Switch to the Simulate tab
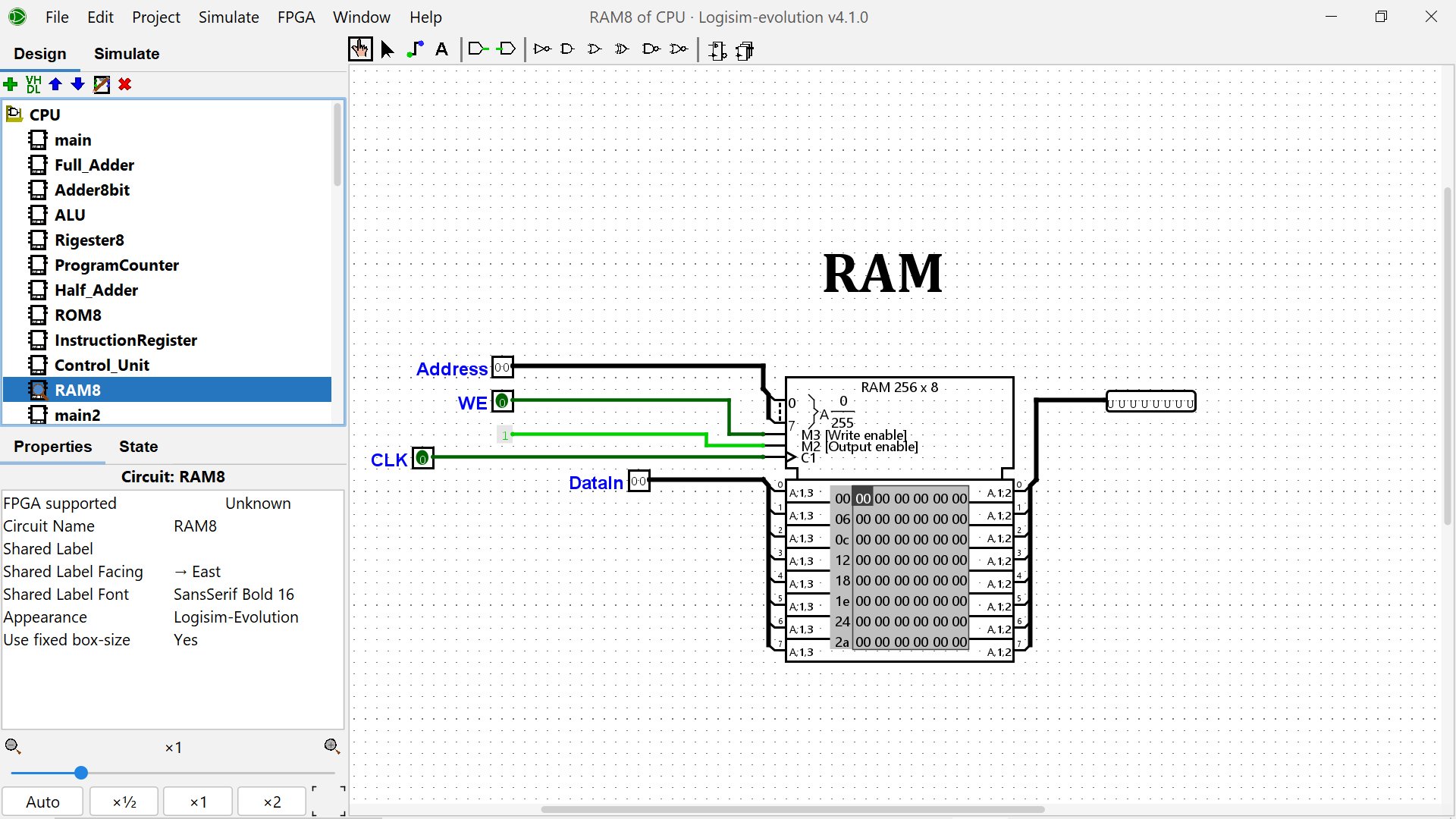Screen dimensions: 1456x819 pos(127,54)
